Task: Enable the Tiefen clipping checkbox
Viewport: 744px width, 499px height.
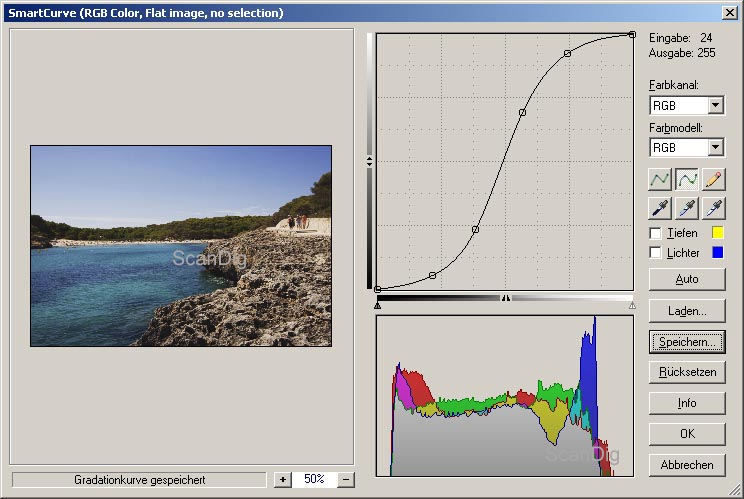Action: click(656, 233)
